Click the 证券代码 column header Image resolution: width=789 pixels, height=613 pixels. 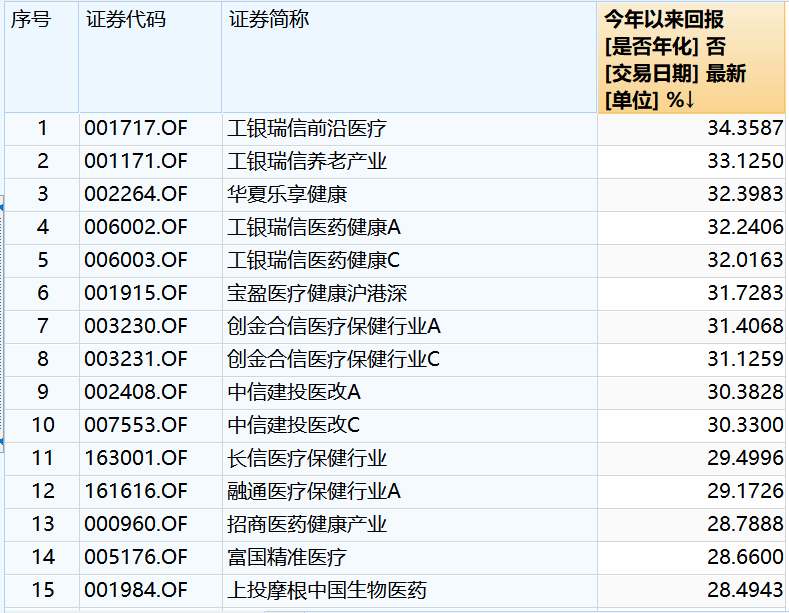[150, 57]
